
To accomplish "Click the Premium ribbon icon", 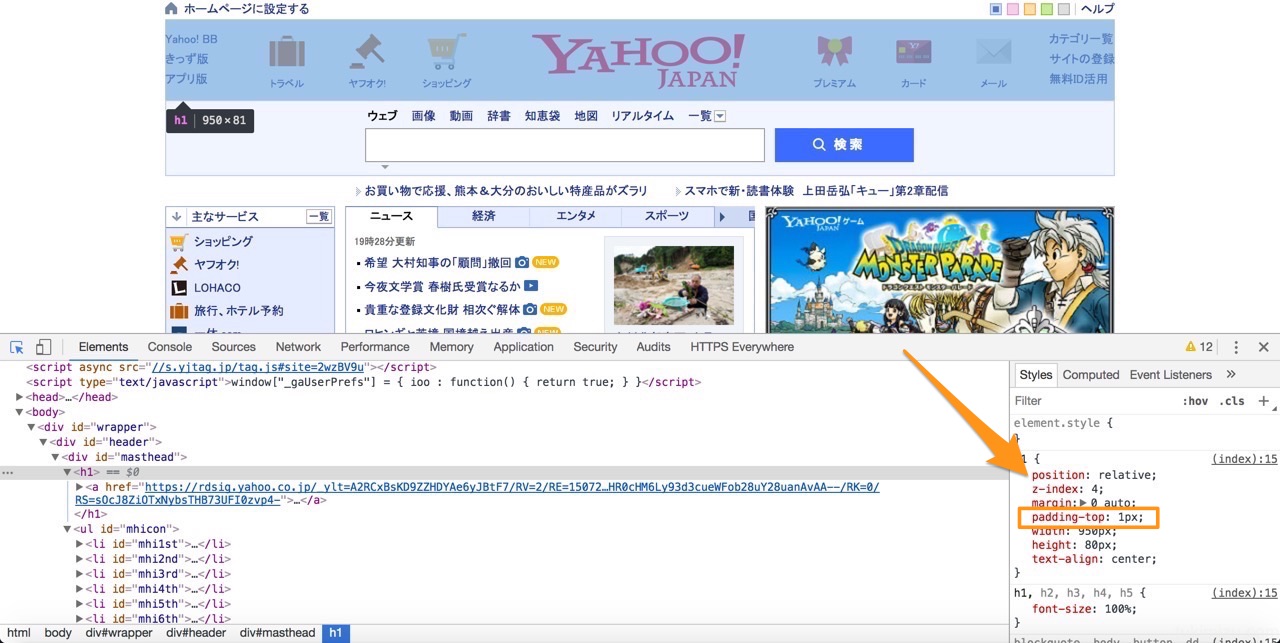I will (834, 53).
